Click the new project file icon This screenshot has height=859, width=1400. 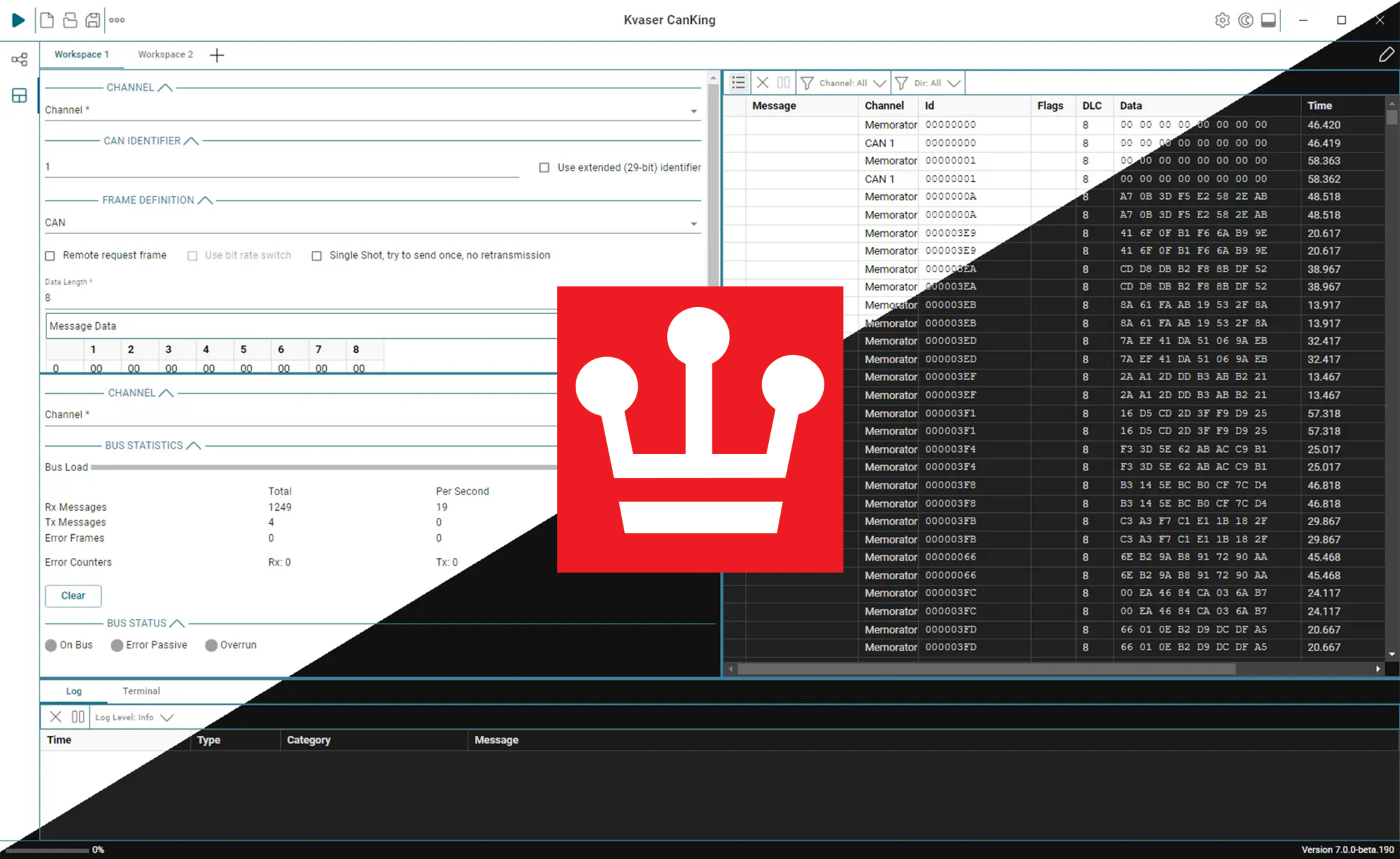(47, 20)
